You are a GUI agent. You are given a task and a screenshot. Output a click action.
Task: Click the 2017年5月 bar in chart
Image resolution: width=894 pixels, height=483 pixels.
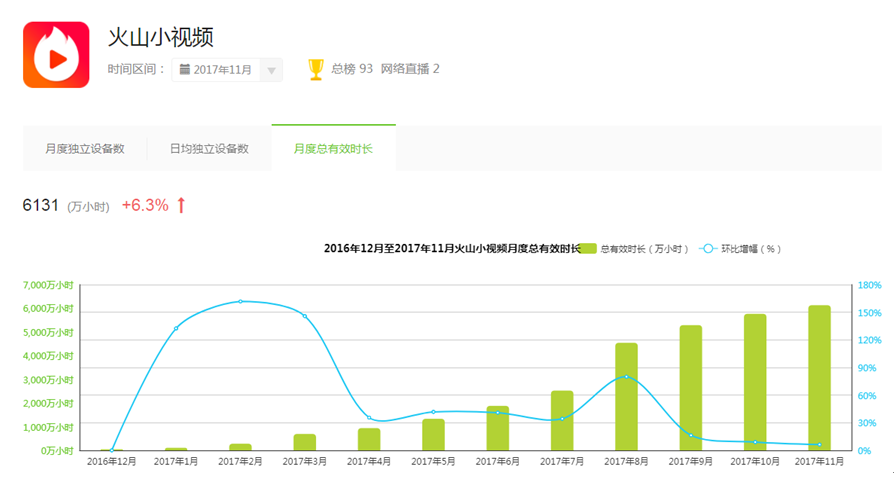tap(433, 435)
